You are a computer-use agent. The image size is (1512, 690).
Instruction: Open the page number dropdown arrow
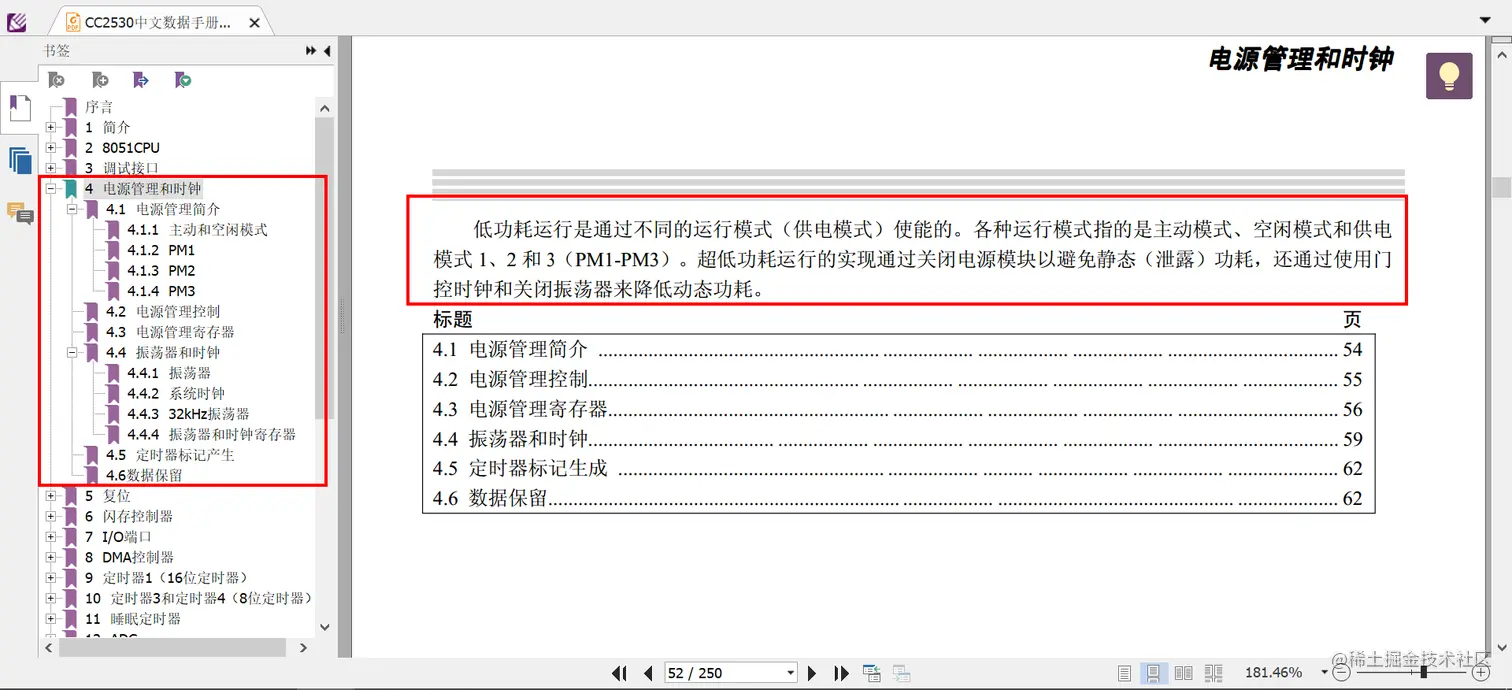791,673
